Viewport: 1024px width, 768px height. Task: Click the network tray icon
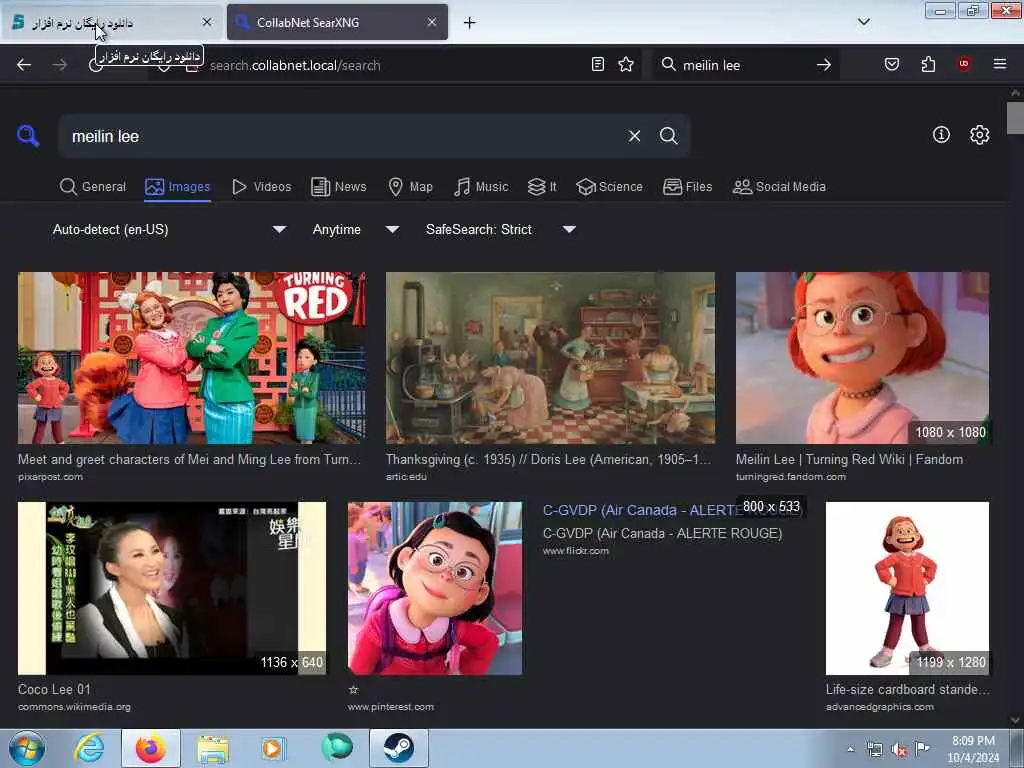click(x=874, y=750)
